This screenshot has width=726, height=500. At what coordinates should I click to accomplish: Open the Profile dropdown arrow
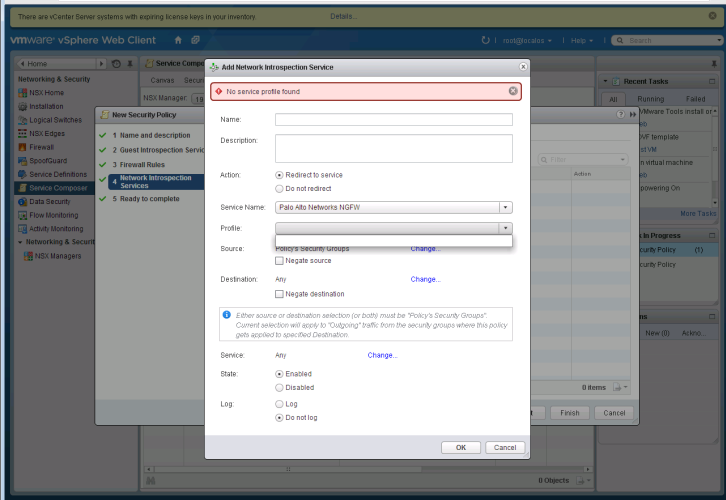click(x=506, y=228)
